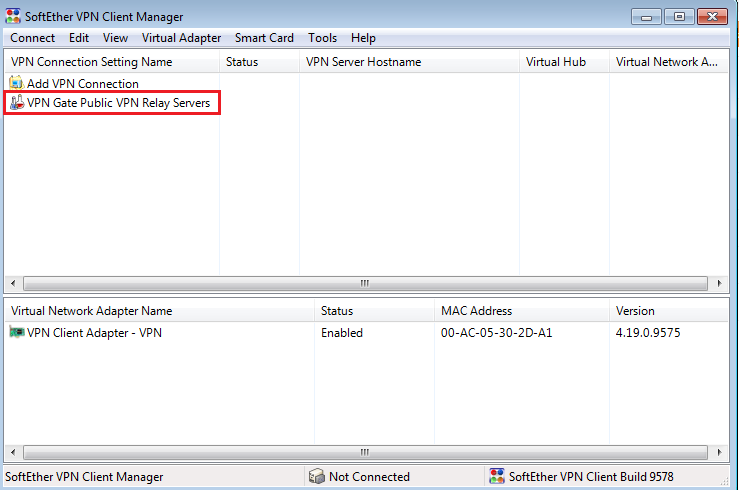Image resolution: width=739 pixels, height=490 pixels.
Task: Click adapter list Status column header
Action: 374,311
